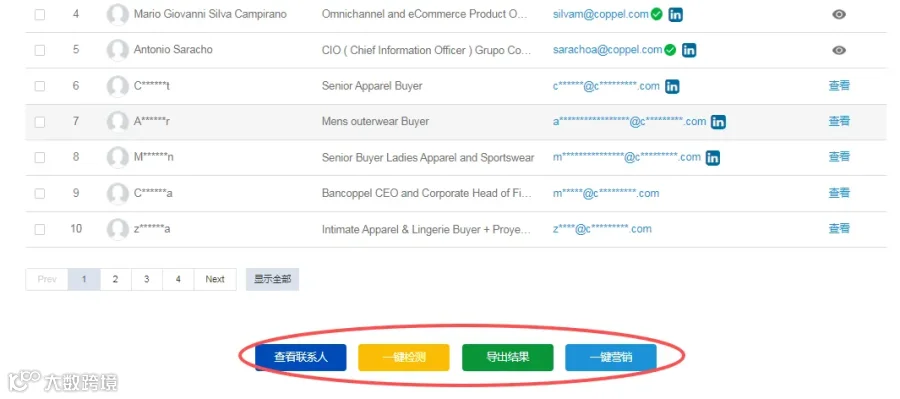Click masked email in row 7
This screenshot has height=399, width=900.
pos(629,122)
